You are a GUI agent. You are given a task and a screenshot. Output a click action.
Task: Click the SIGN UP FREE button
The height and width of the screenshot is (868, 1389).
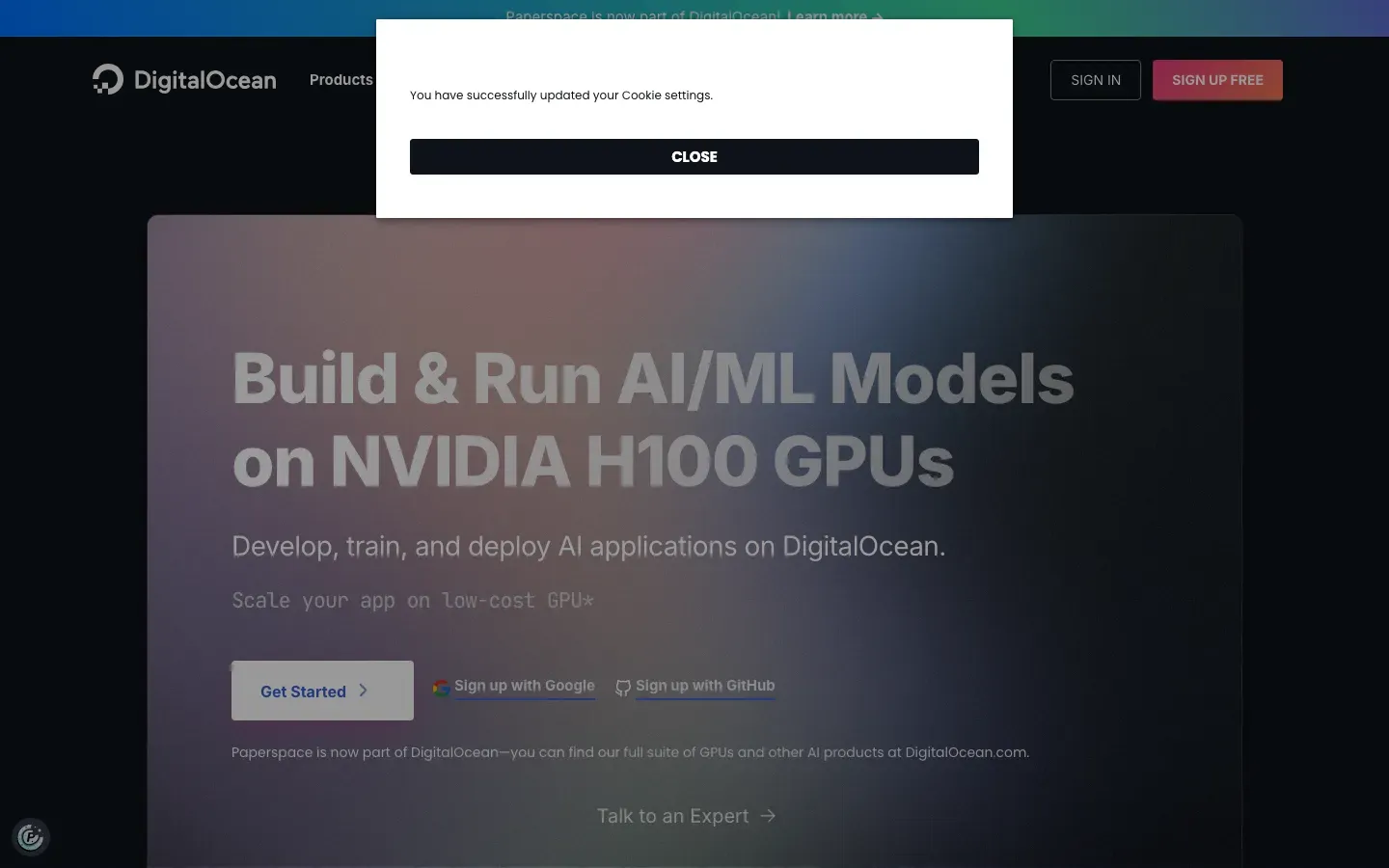click(1217, 80)
